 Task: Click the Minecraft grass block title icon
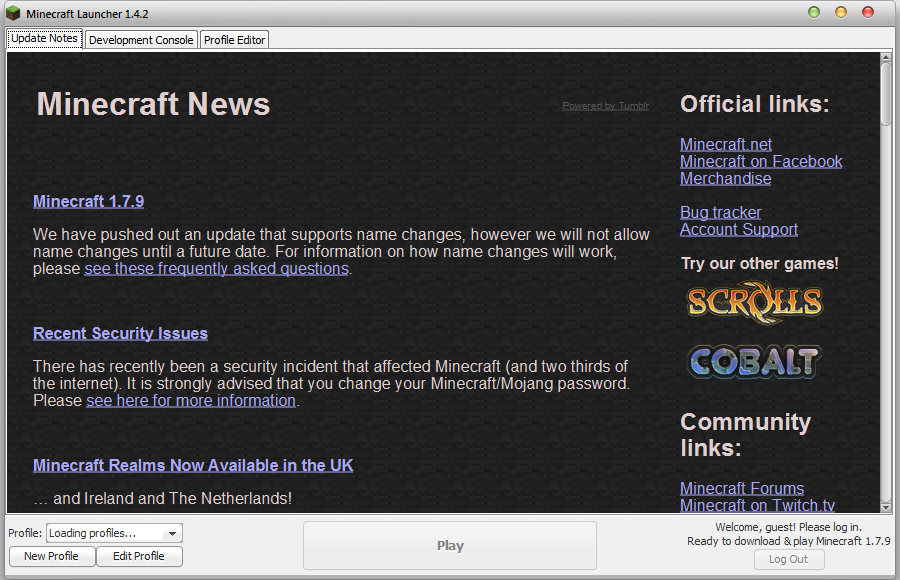pyautogui.click(x=13, y=14)
